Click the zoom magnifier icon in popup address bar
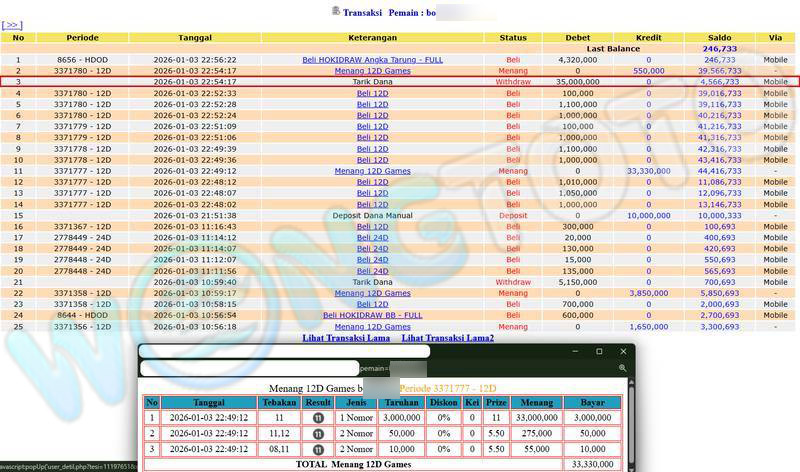Image resolution: width=800 pixels, height=472 pixels. 622,368
